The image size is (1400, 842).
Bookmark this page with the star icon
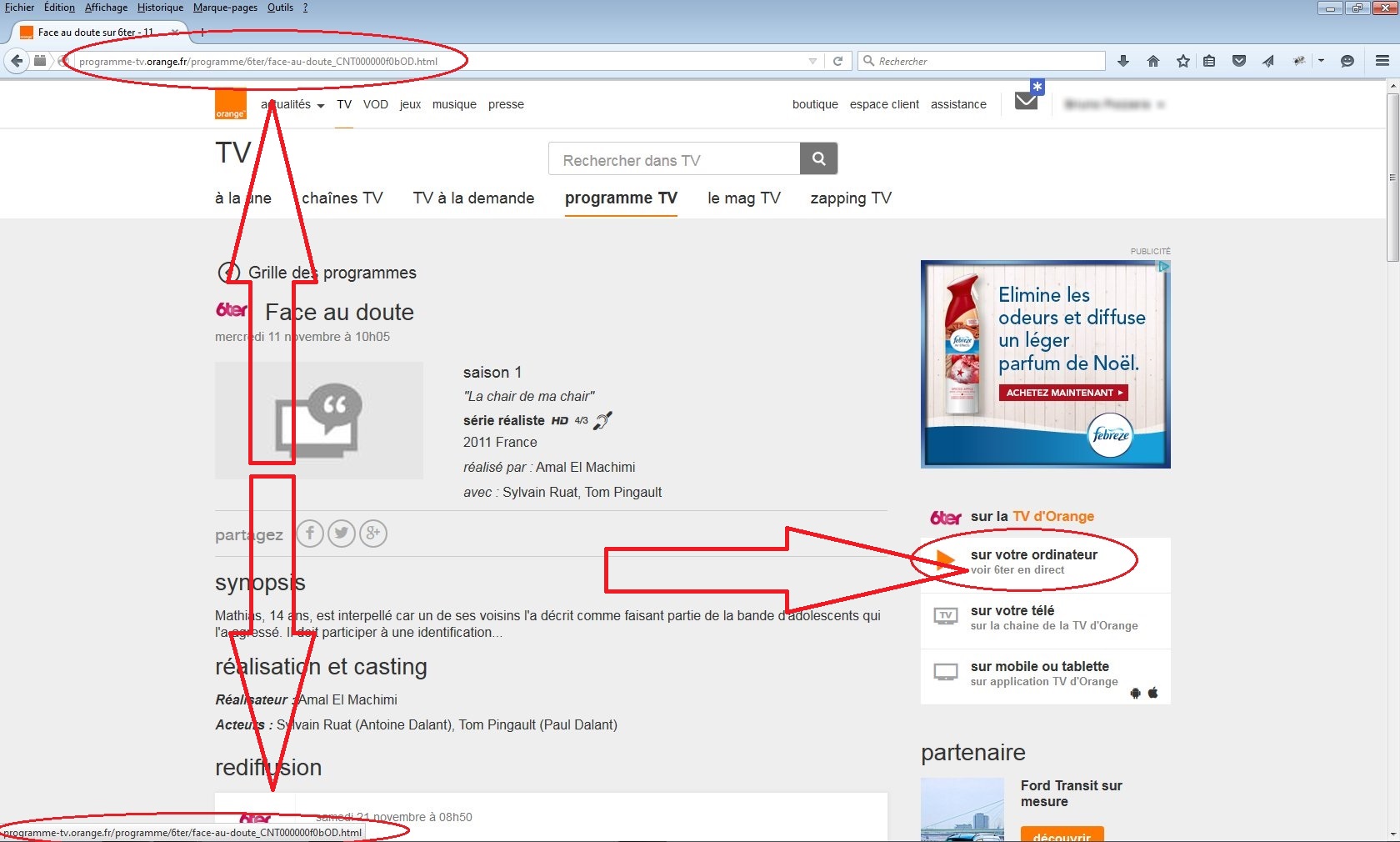pos(1182,61)
